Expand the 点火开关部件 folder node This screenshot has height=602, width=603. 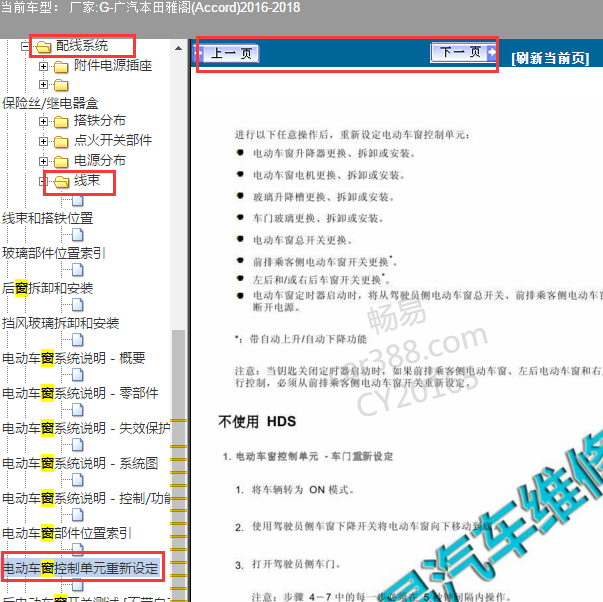coord(43,142)
